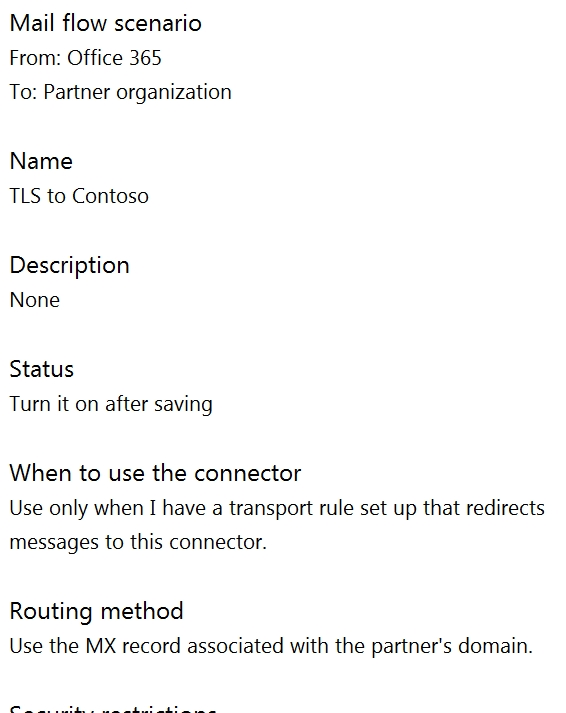Click the transport rule redirects sentence

[x=277, y=508]
